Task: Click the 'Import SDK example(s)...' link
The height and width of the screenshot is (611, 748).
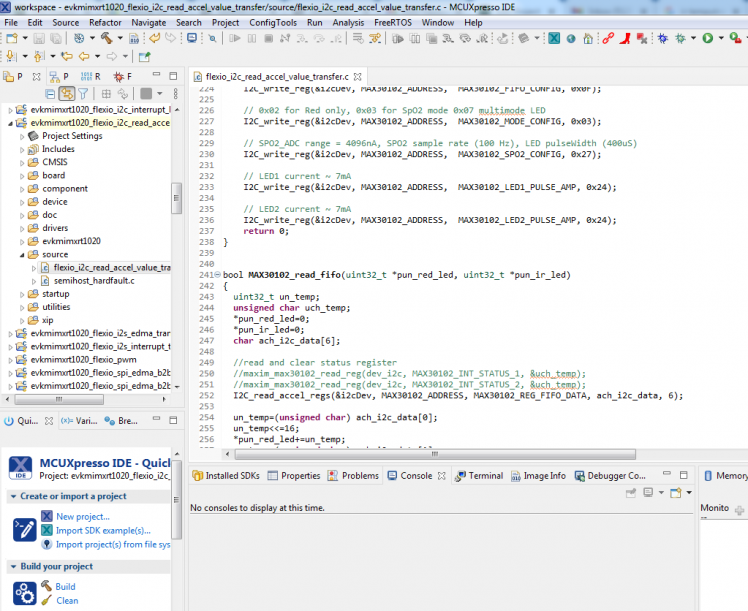Action: coord(103,530)
